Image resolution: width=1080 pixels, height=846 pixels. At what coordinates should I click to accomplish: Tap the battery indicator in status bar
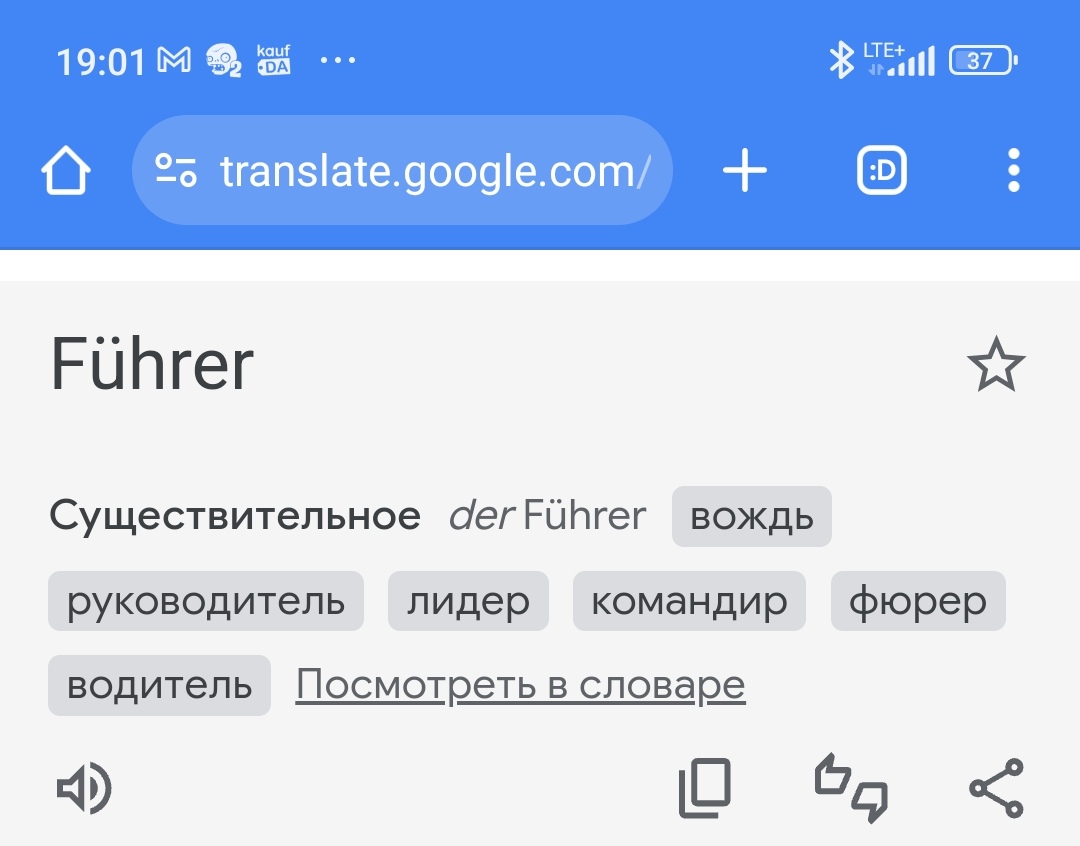coord(982,62)
